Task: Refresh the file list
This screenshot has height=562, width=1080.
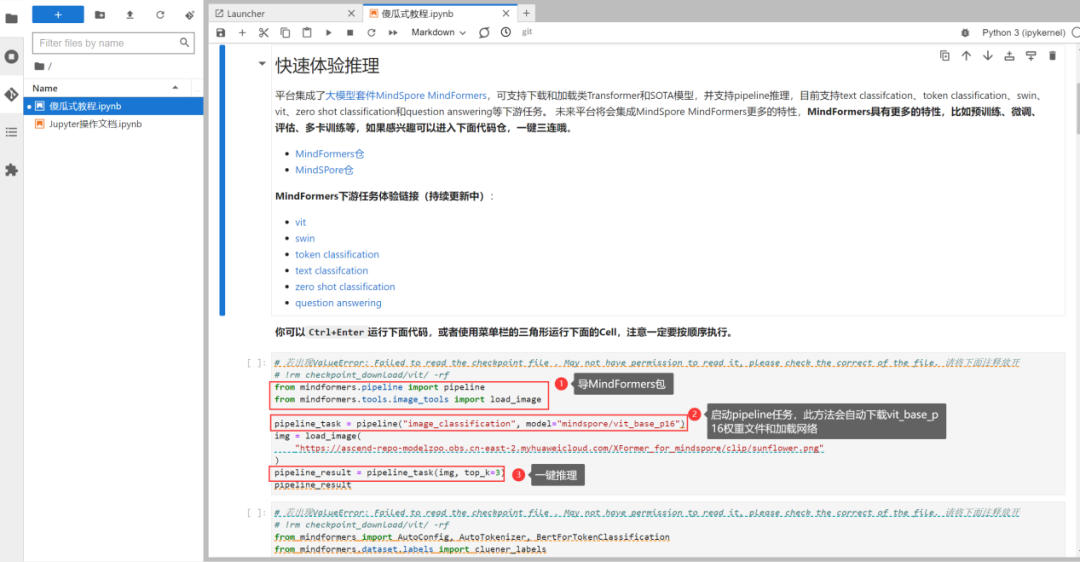Action: click(x=160, y=14)
